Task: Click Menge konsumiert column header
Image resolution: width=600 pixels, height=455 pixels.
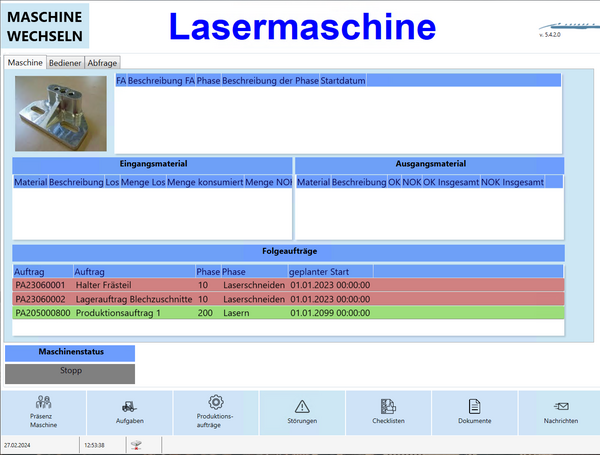Action: (x=205, y=182)
